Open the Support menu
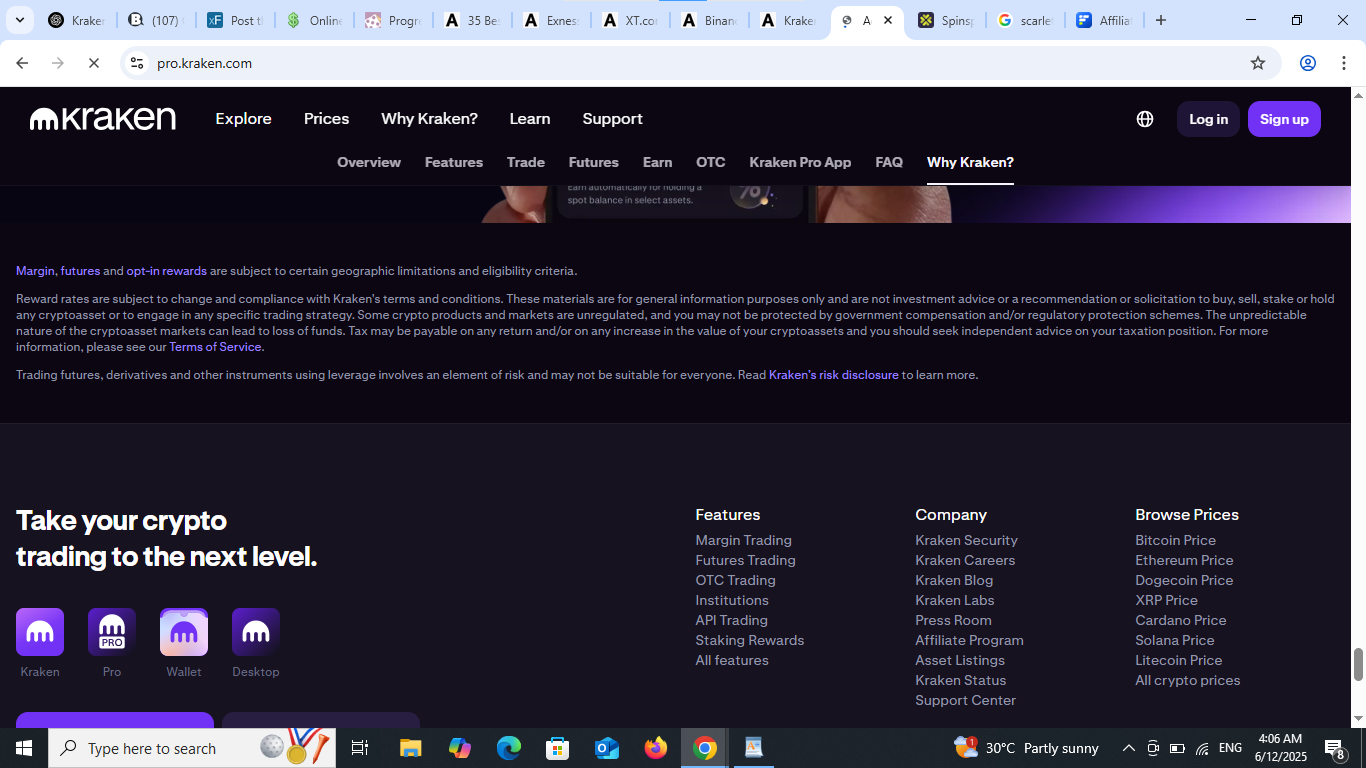The height and width of the screenshot is (768, 1366). 613,119
